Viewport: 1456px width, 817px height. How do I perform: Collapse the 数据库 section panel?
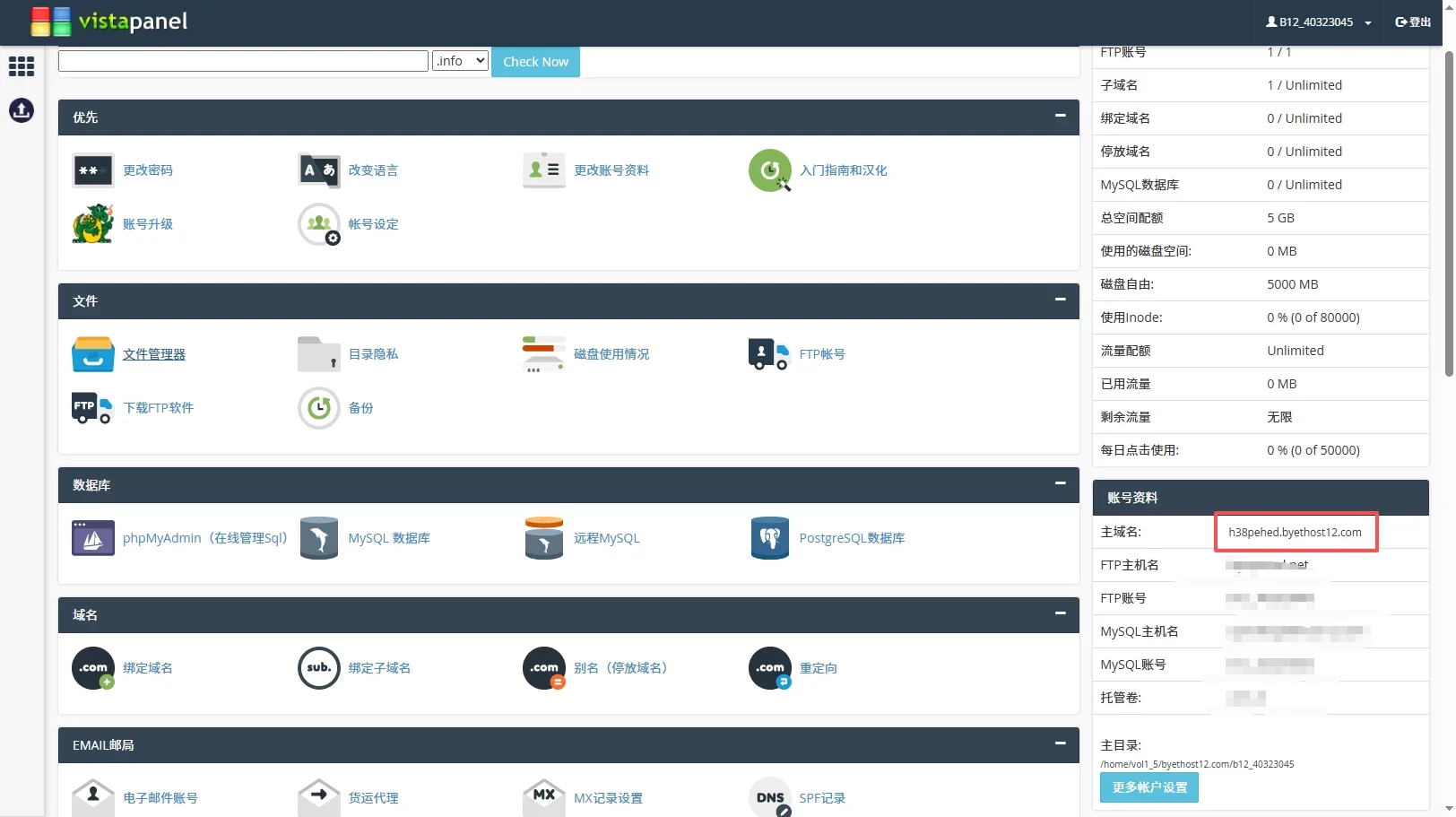(1060, 483)
